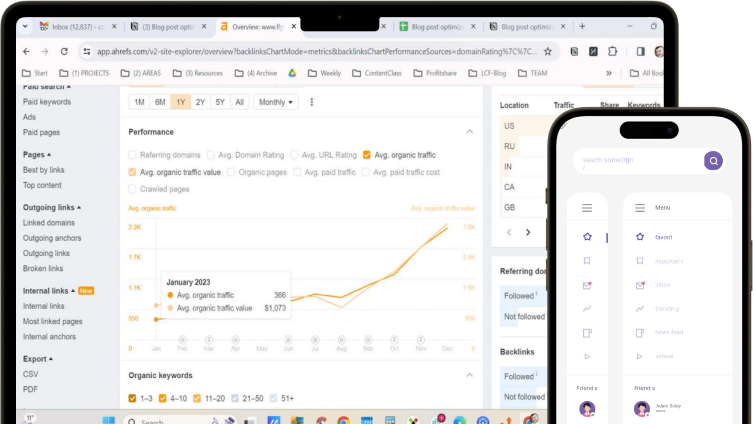The height and width of the screenshot is (424, 755).
Task: Tap the star icon in phone's collapsed sidebar
Action: click(x=587, y=237)
